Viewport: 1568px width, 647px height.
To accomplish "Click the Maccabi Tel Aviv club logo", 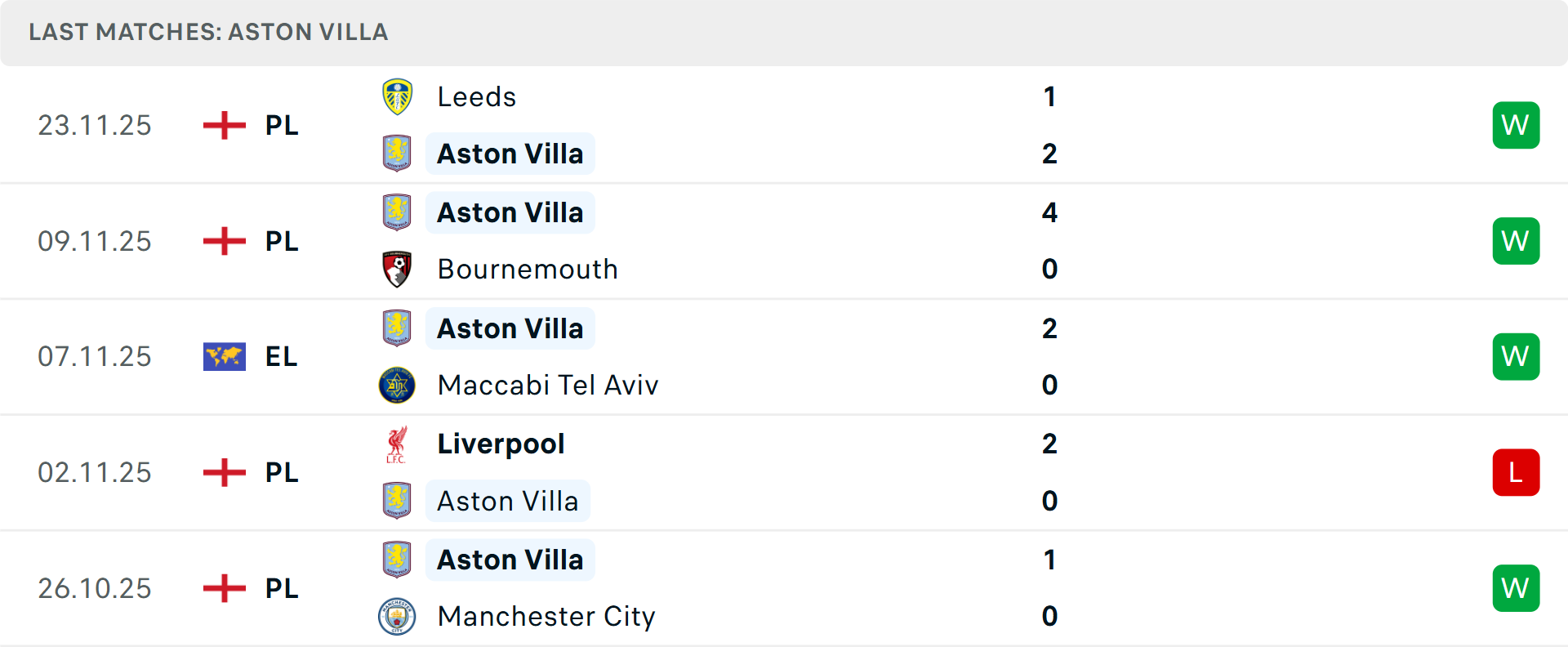I will pyautogui.click(x=397, y=385).
